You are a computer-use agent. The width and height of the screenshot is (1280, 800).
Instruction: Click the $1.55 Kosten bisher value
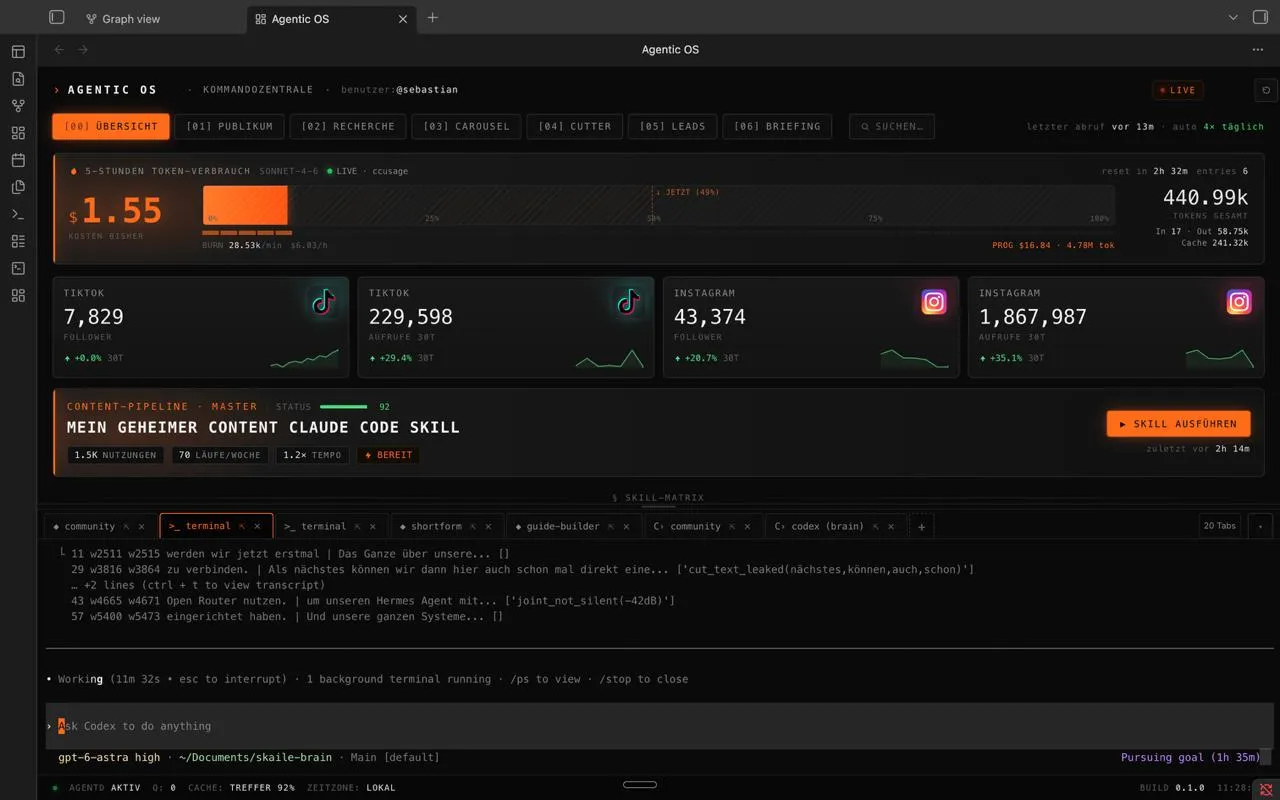coord(115,210)
